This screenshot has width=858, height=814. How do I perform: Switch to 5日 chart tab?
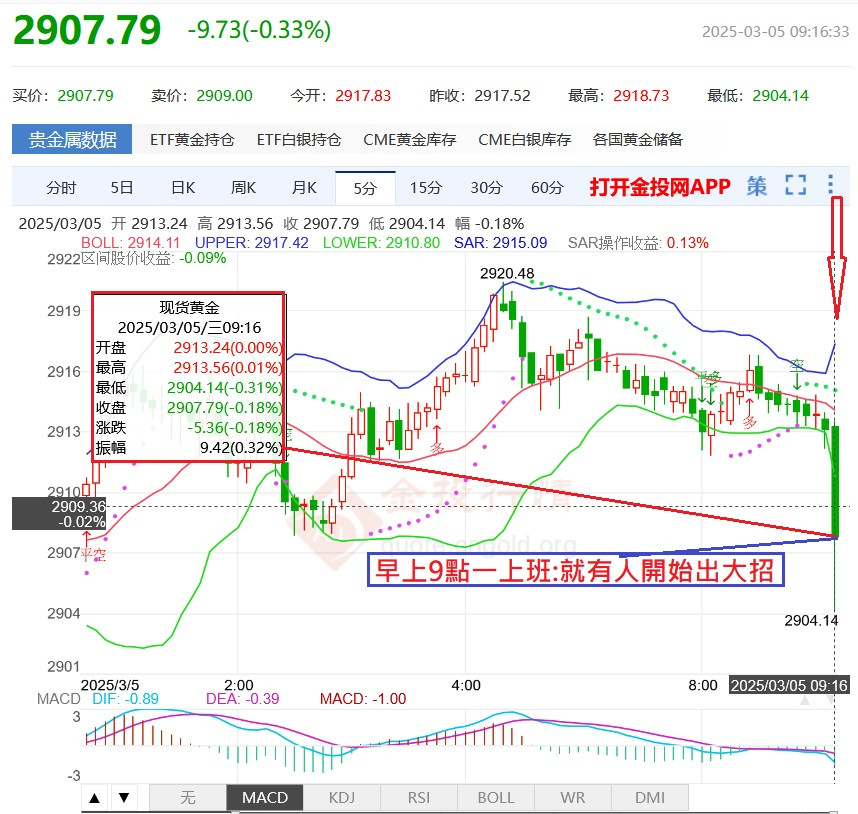pyautogui.click(x=121, y=188)
